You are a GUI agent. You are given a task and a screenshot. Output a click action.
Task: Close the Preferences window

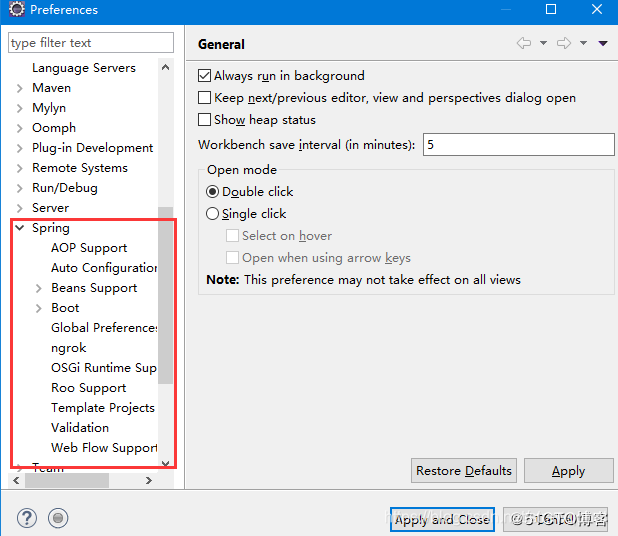597,9
